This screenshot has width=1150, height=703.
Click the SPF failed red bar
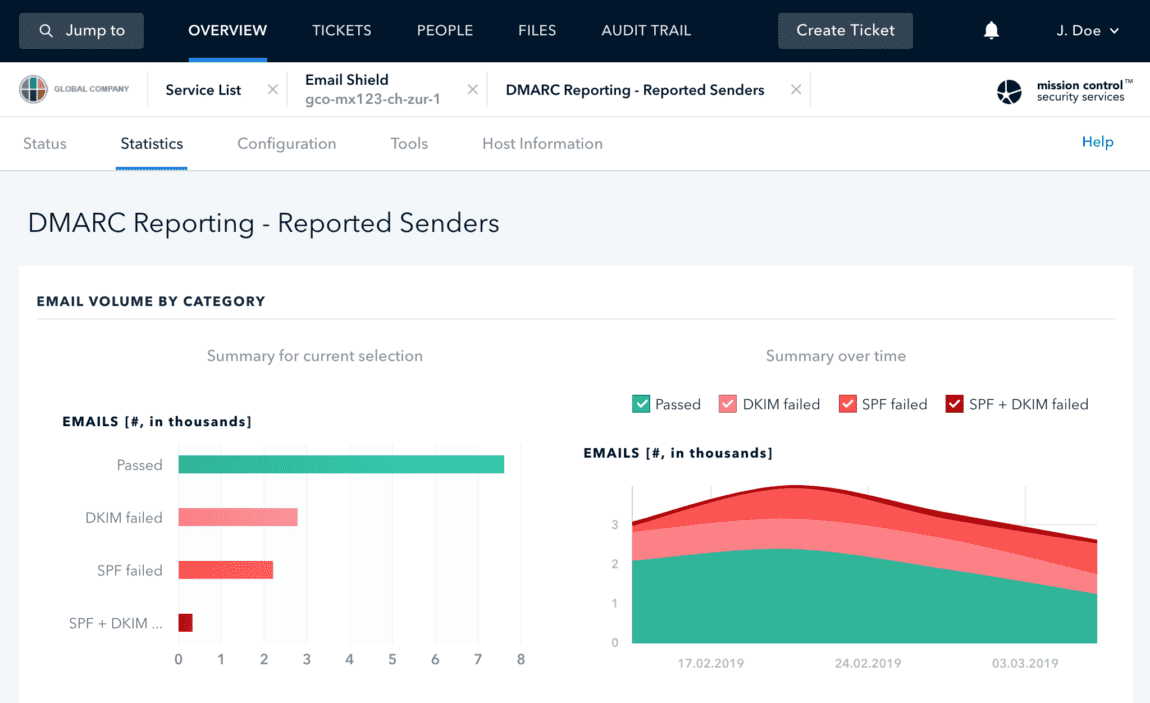tap(225, 569)
